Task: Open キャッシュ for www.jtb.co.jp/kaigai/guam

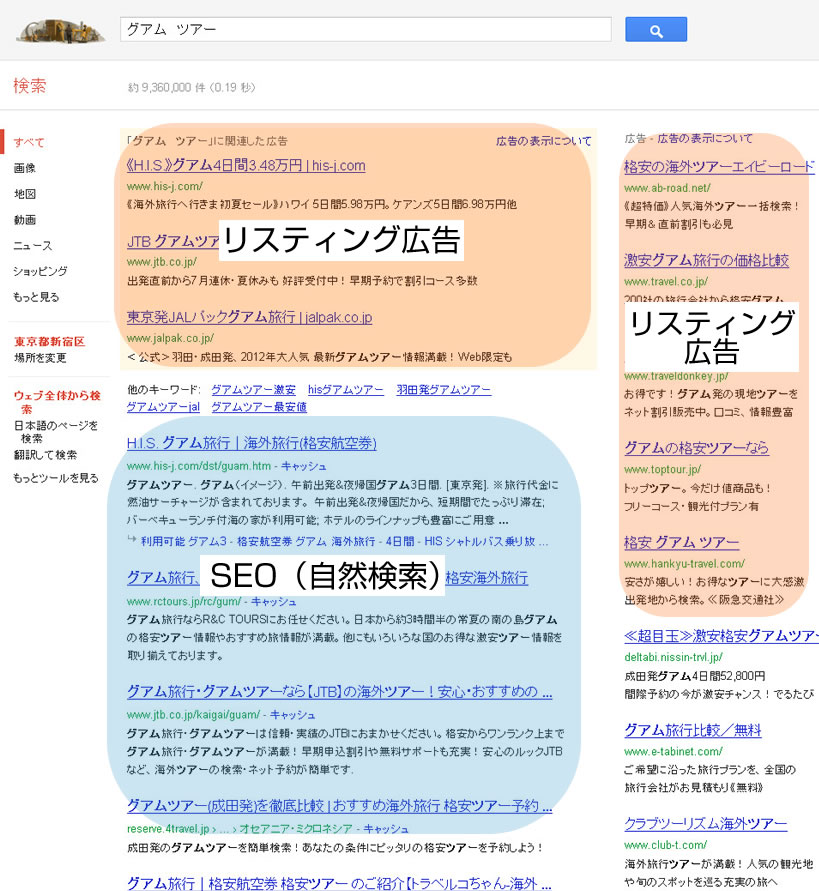Action: [292, 714]
